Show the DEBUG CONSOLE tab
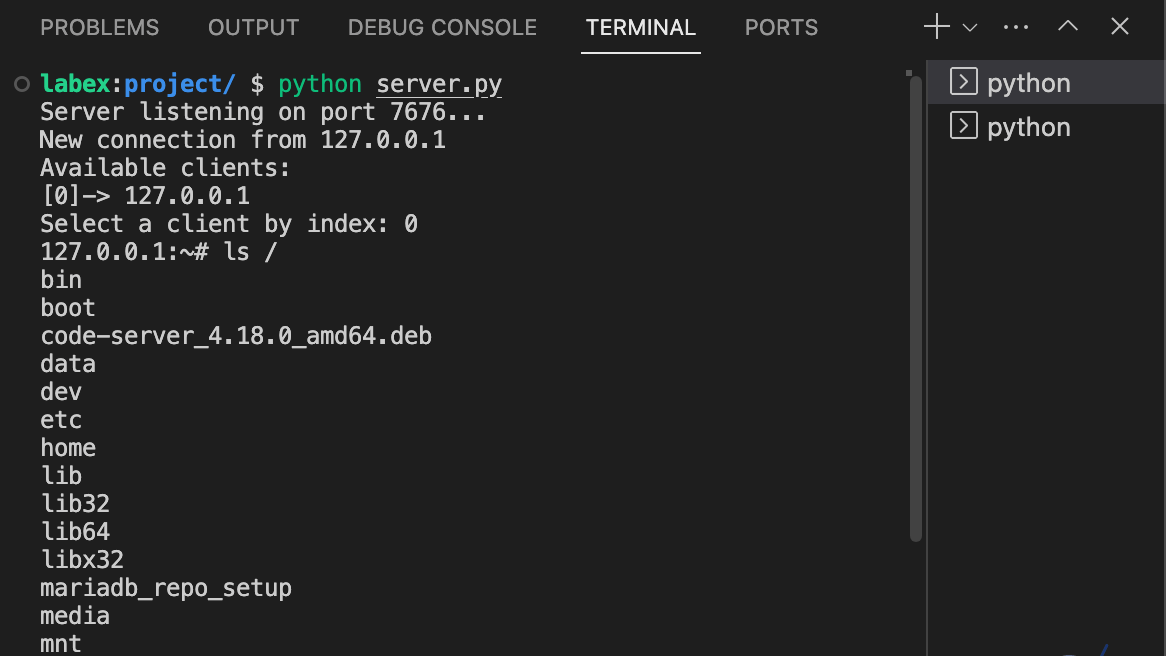The width and height of the screenshot is (1166, 656). [442, 28]
